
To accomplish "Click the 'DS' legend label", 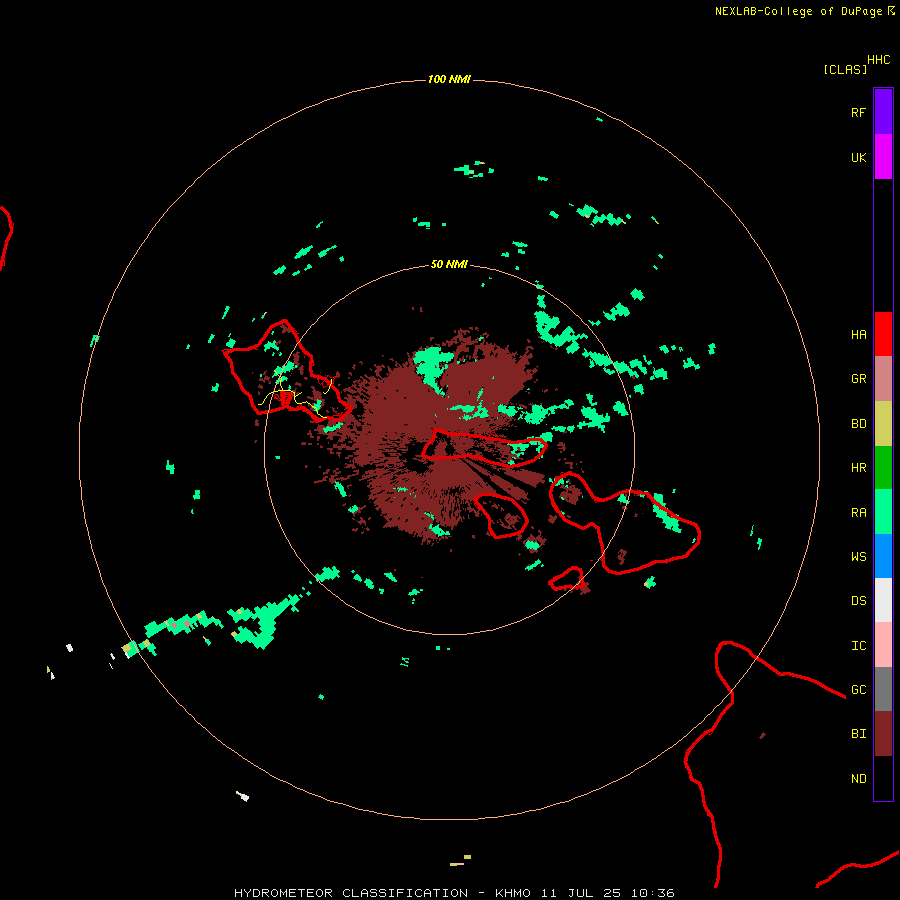I will point(858,601).
